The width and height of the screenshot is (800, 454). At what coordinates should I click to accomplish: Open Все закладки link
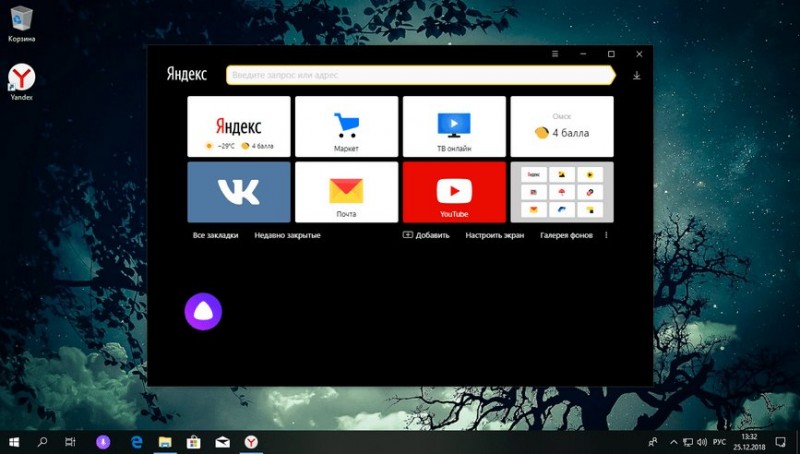pos(215,235)
